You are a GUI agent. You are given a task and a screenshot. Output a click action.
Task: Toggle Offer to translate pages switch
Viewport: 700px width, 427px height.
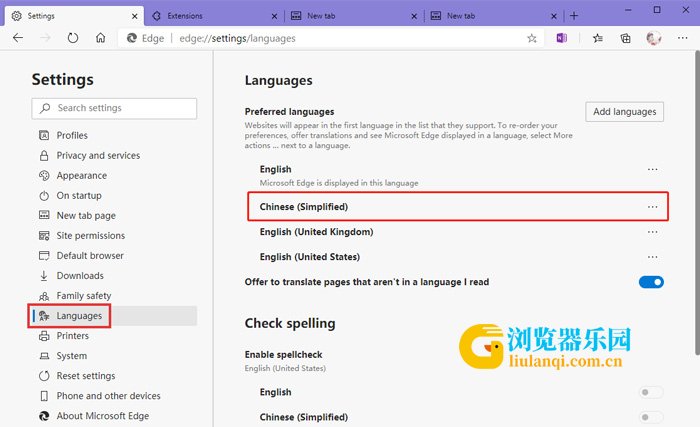(651, 282)
